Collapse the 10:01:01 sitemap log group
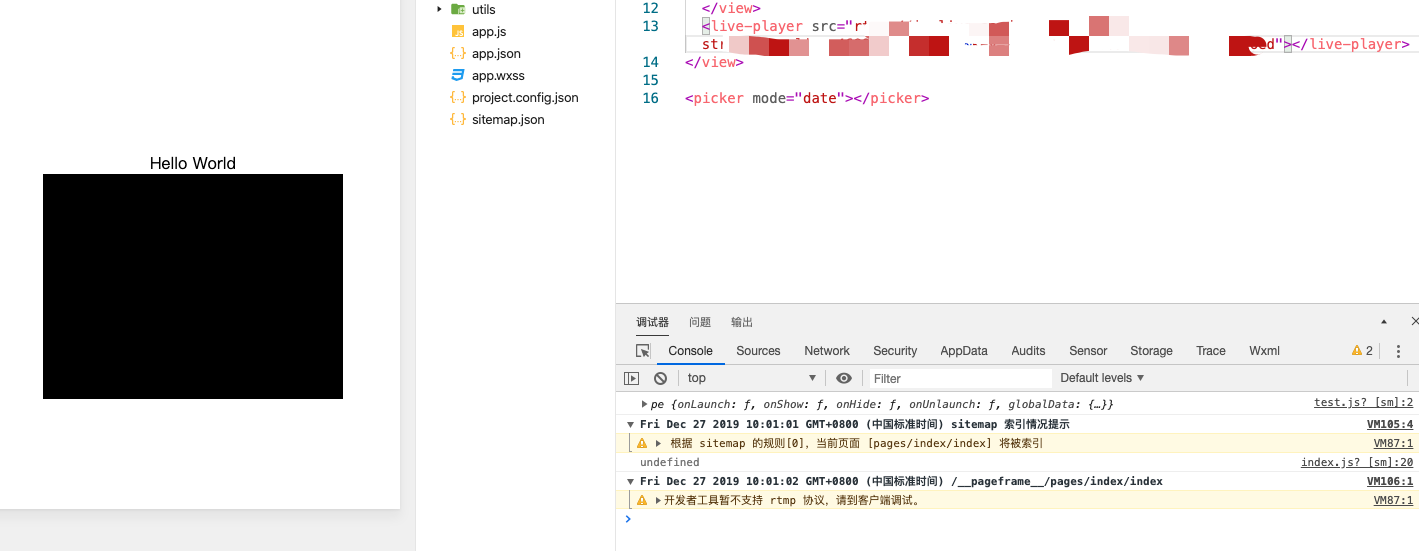The width and height of the screenshot is (1419, 551). tap(631, 425)
